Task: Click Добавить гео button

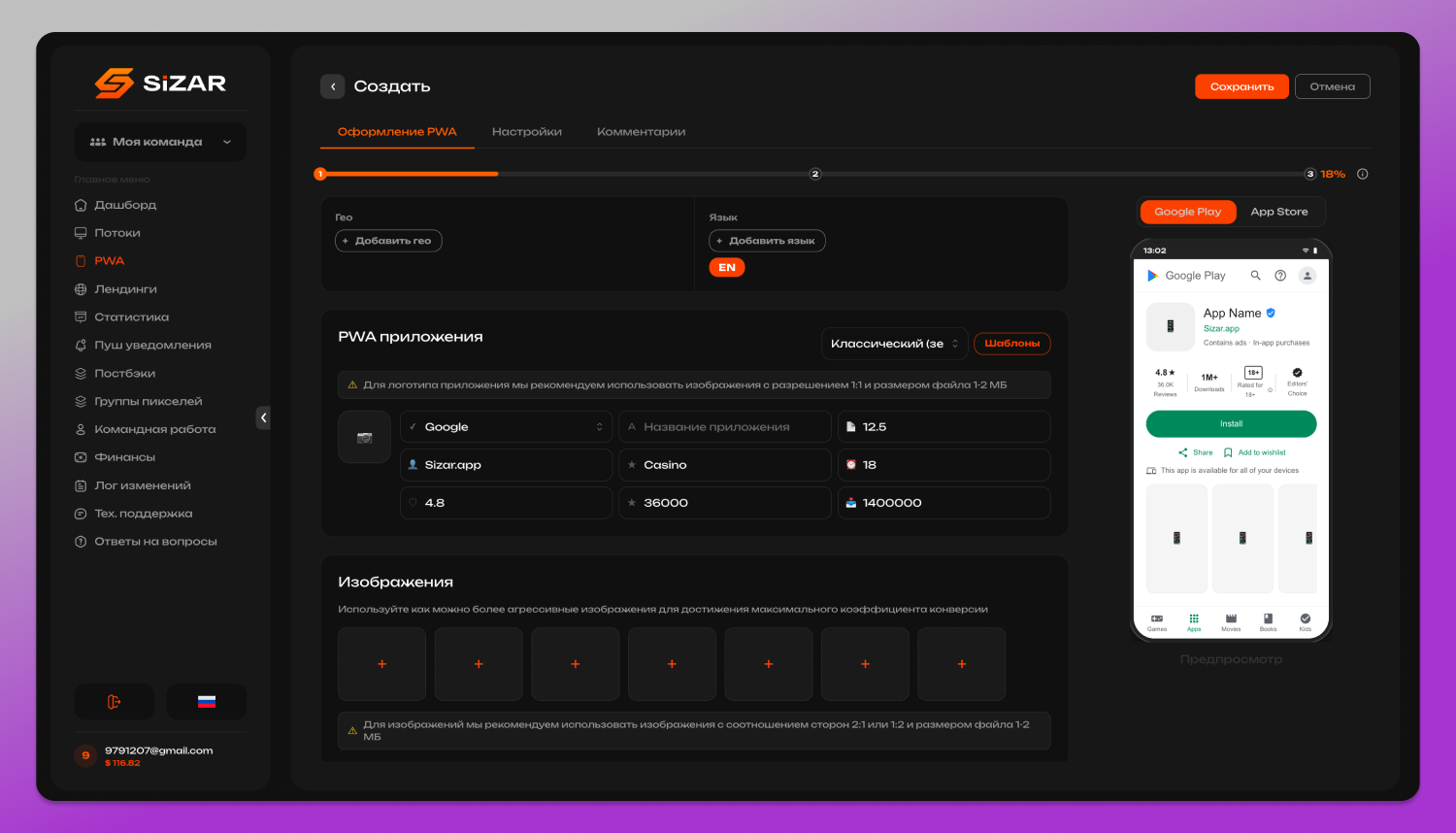Action: tap(388, 241)
